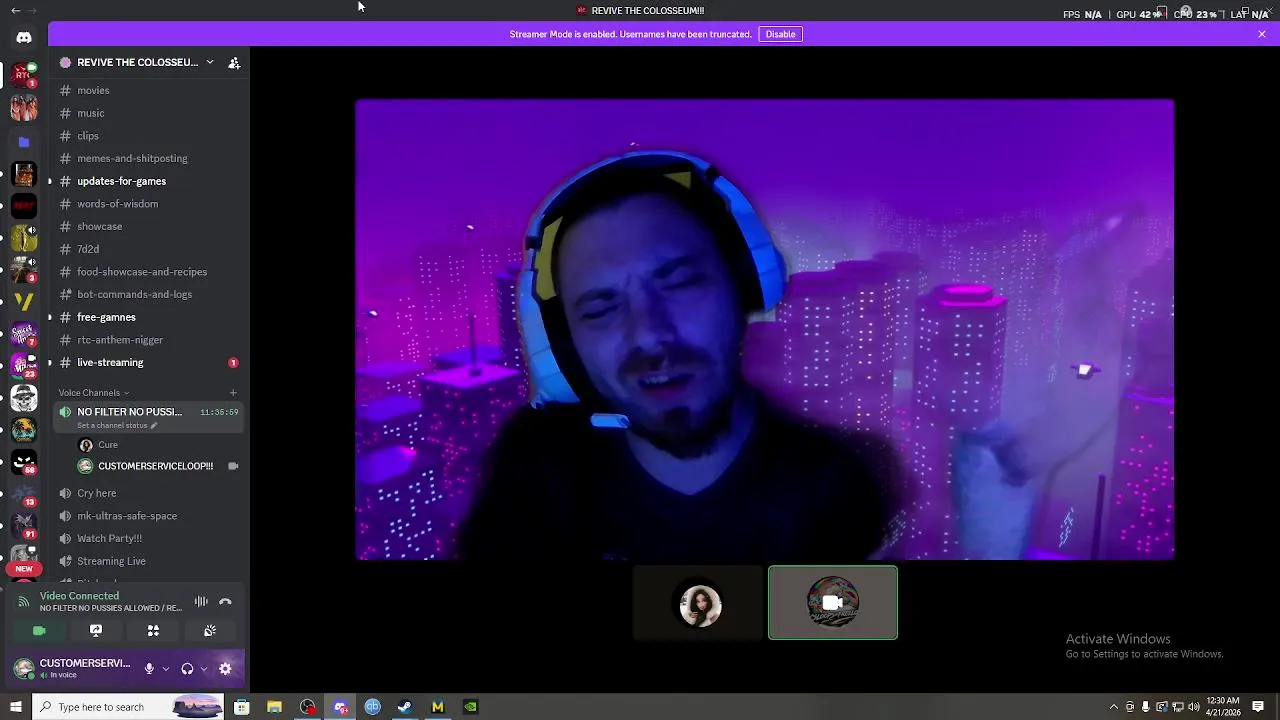The image size is (1280, 720).
Task: Open File Explorer from taskbar
Action: pos(274,707)
